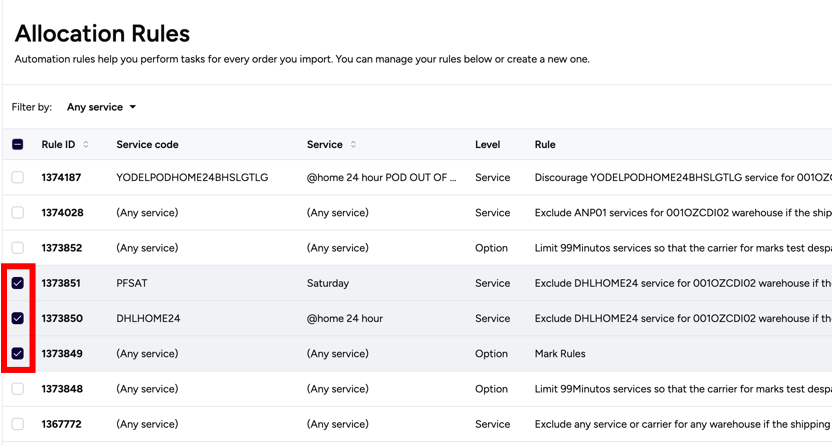This screenshot has width=832, height=446.
Task: Click Level 'Option' in row 1373852
Action: tap(491, 248)
